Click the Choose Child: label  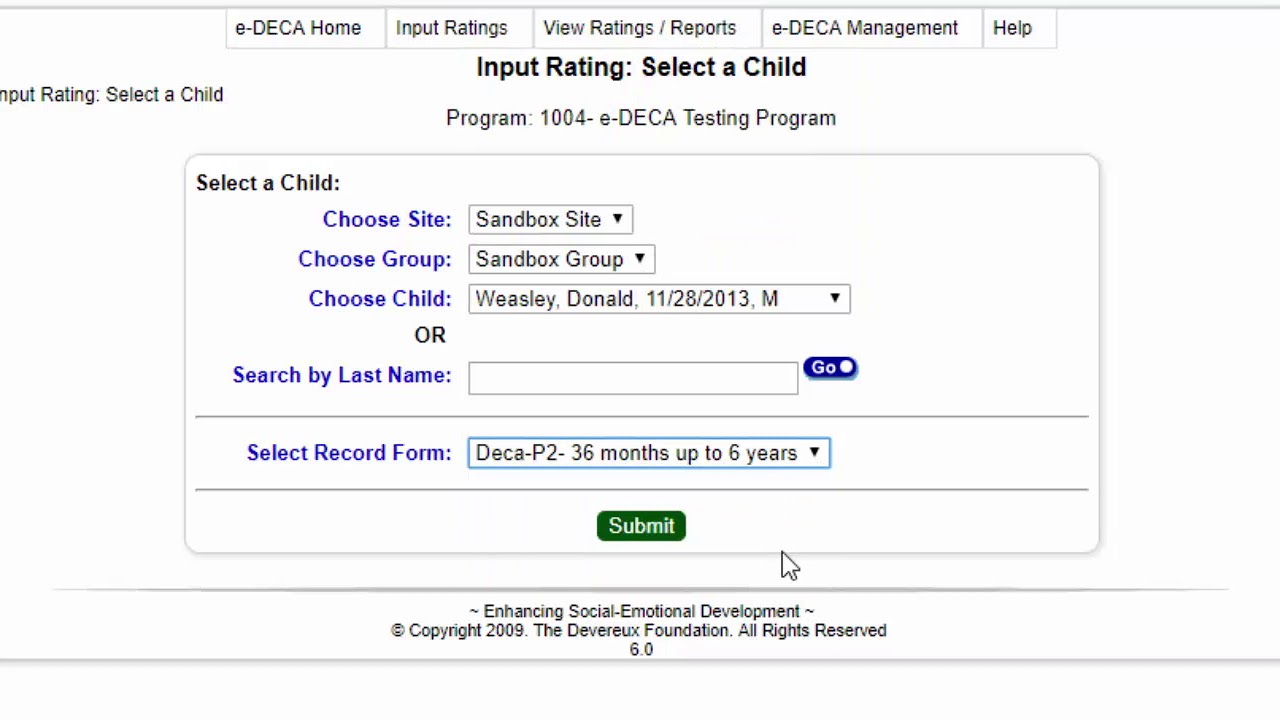coord(380,299)
